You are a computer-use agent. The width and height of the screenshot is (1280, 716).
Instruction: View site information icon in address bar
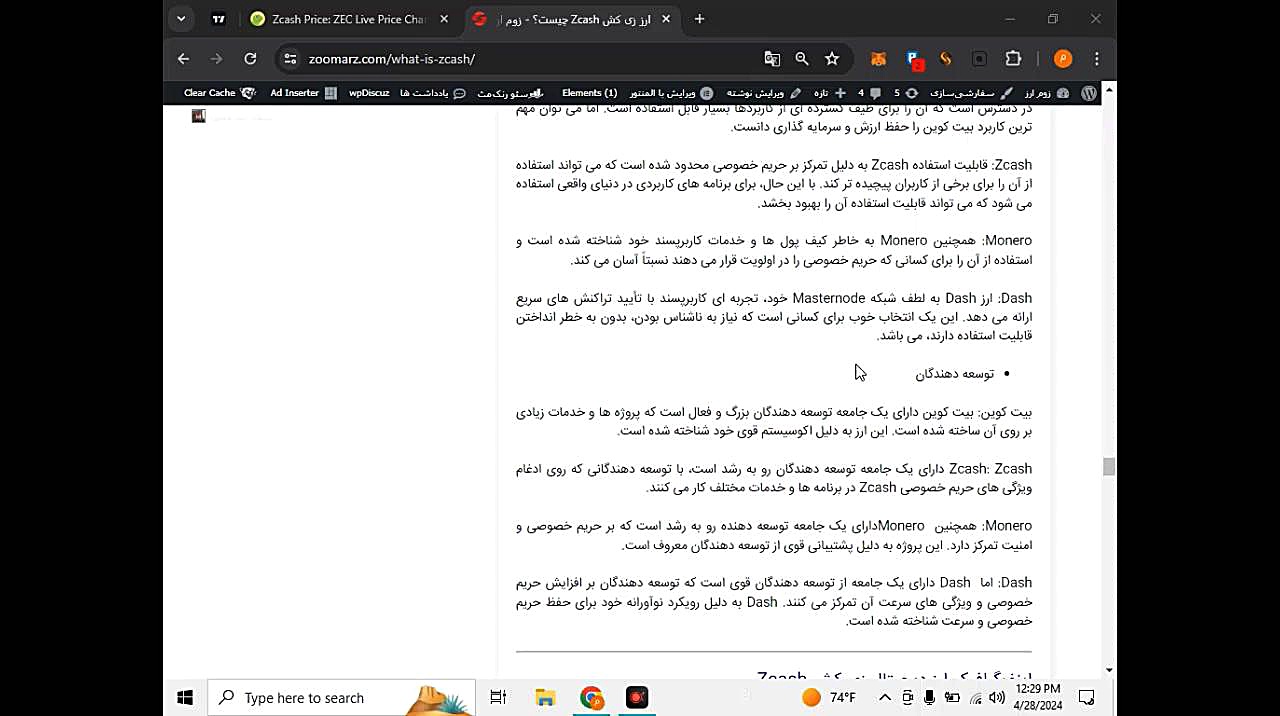(x=290, y=59)
